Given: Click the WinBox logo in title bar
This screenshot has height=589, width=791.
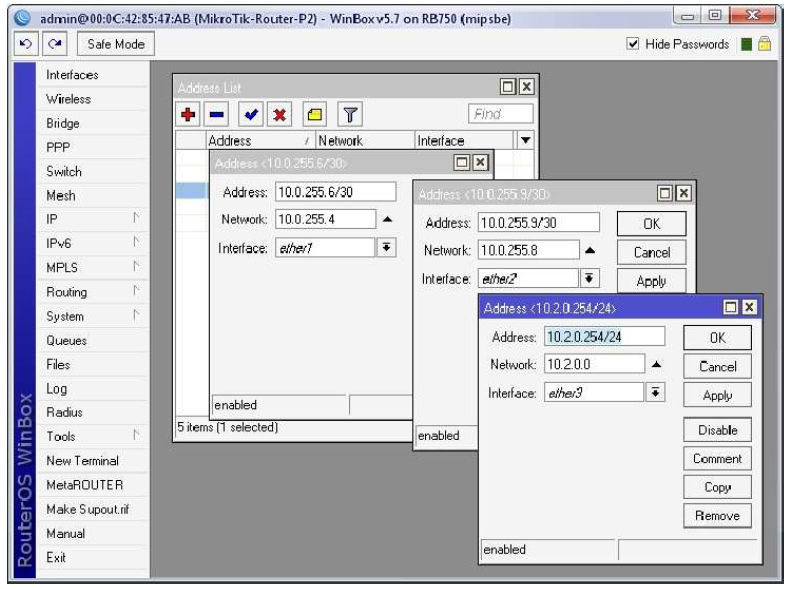Looking at the screenshot, I should coord(22,18).
